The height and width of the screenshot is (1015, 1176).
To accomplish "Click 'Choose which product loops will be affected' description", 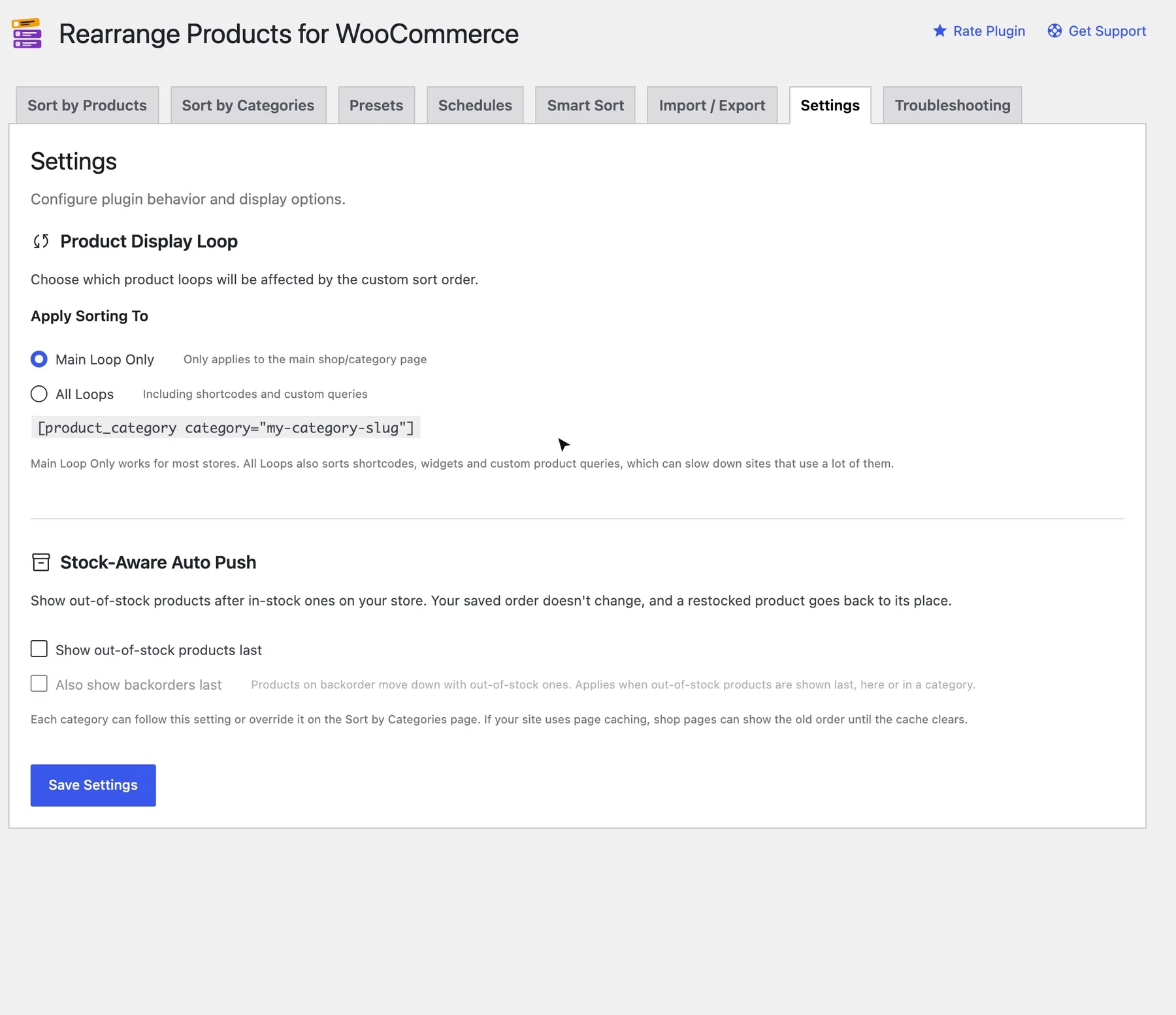I will click(x=255, y=280).
